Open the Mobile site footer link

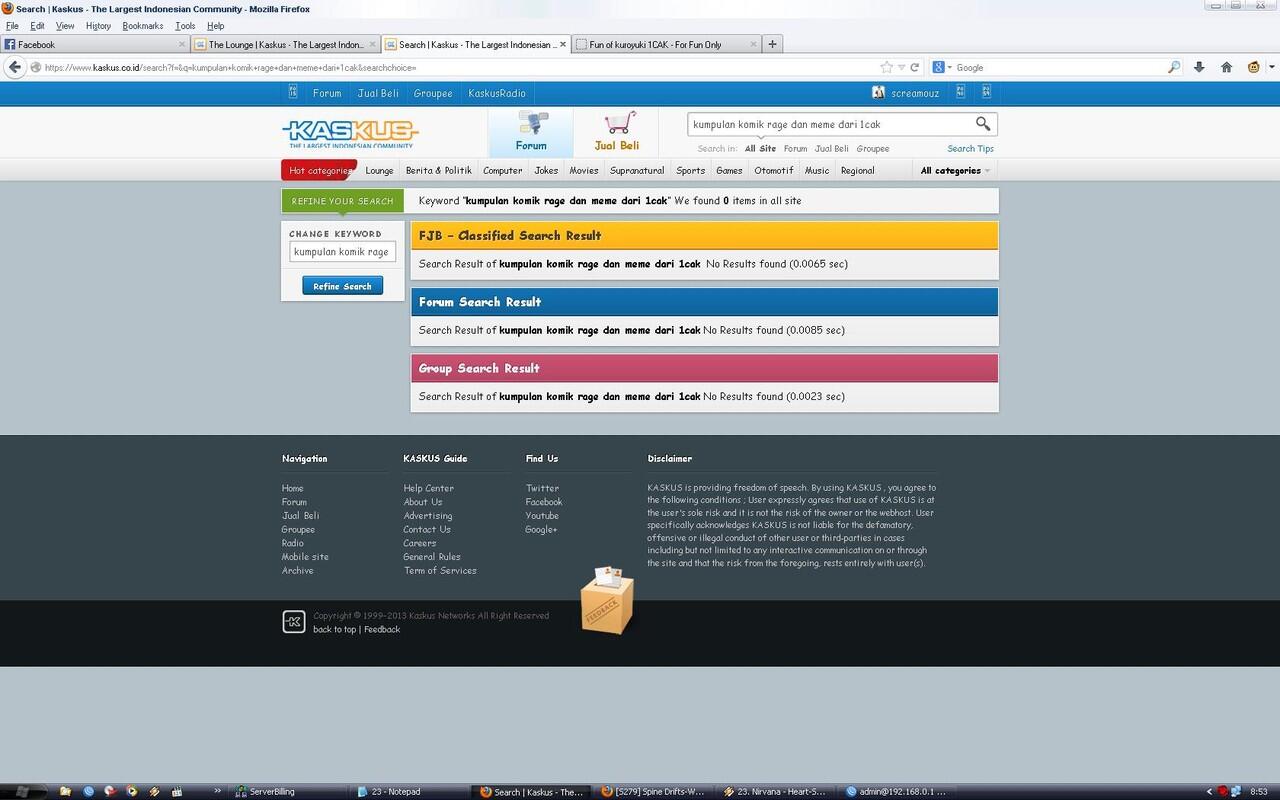[x=305, y=556]
